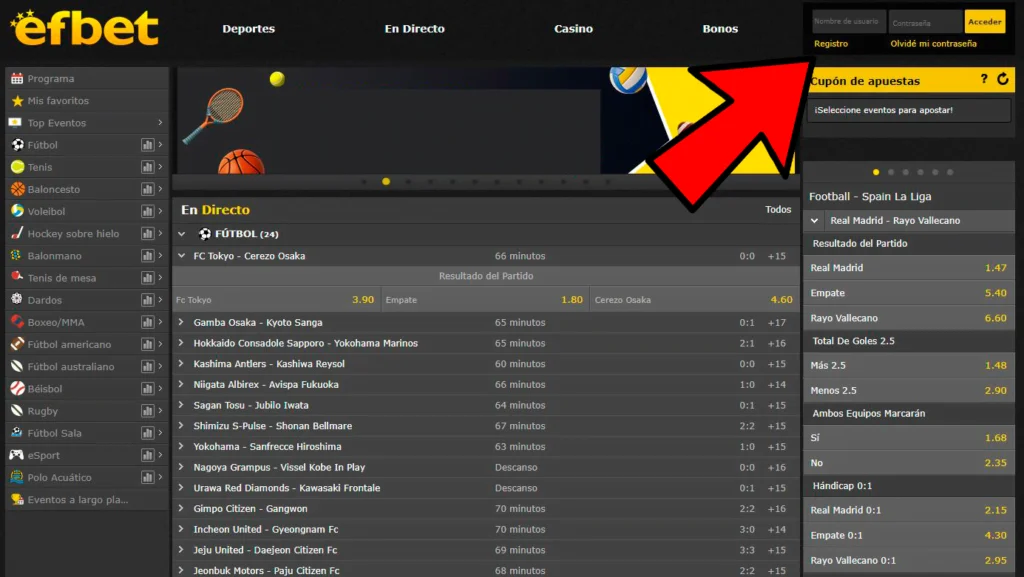The width and height of the screenshot is (1024, 577).
Task: Click the help question mark in betting slip
Action: tap(984, 80)
